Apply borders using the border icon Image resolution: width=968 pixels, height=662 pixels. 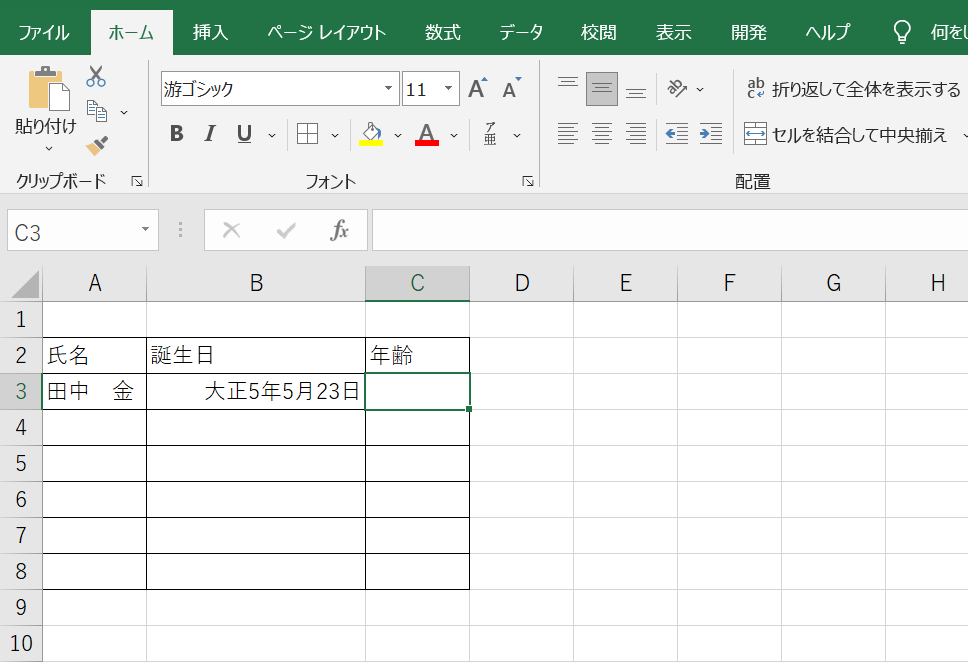pyautogui.click(x=307, y=134)
